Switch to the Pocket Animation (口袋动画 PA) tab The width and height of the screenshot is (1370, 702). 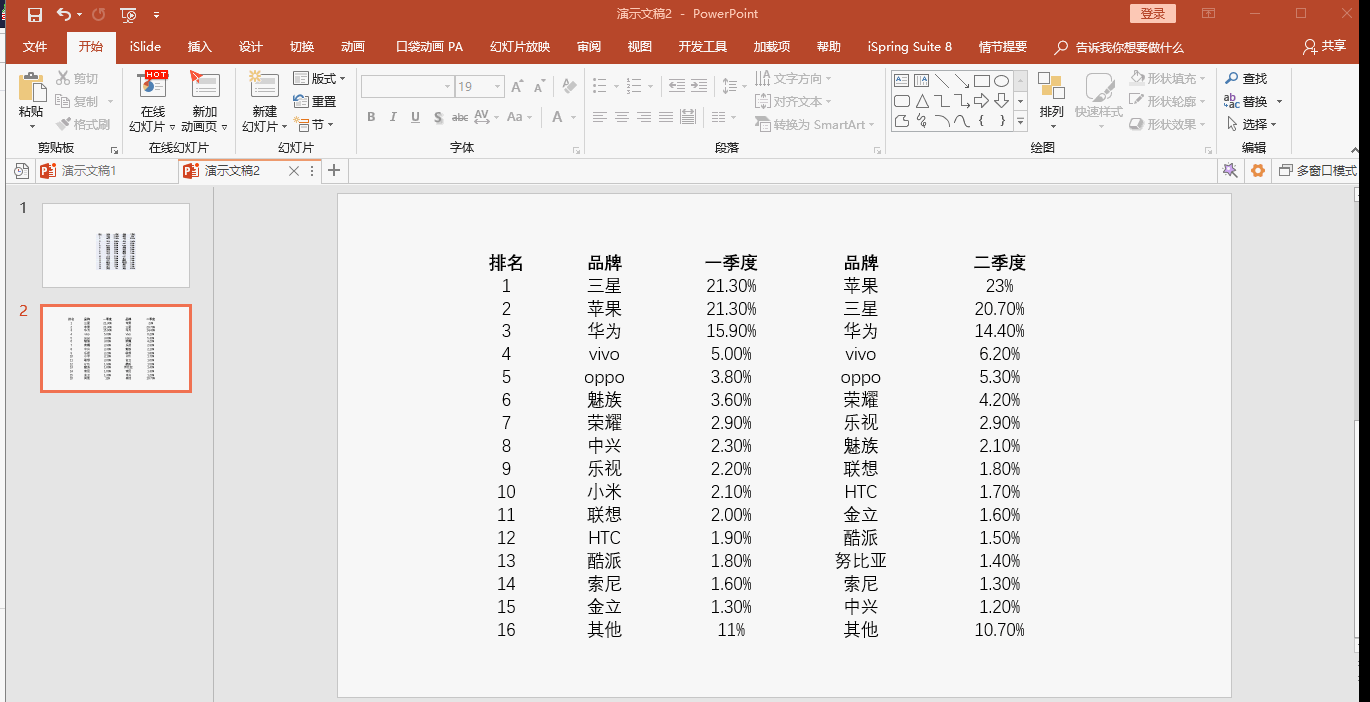coord(430,47)
